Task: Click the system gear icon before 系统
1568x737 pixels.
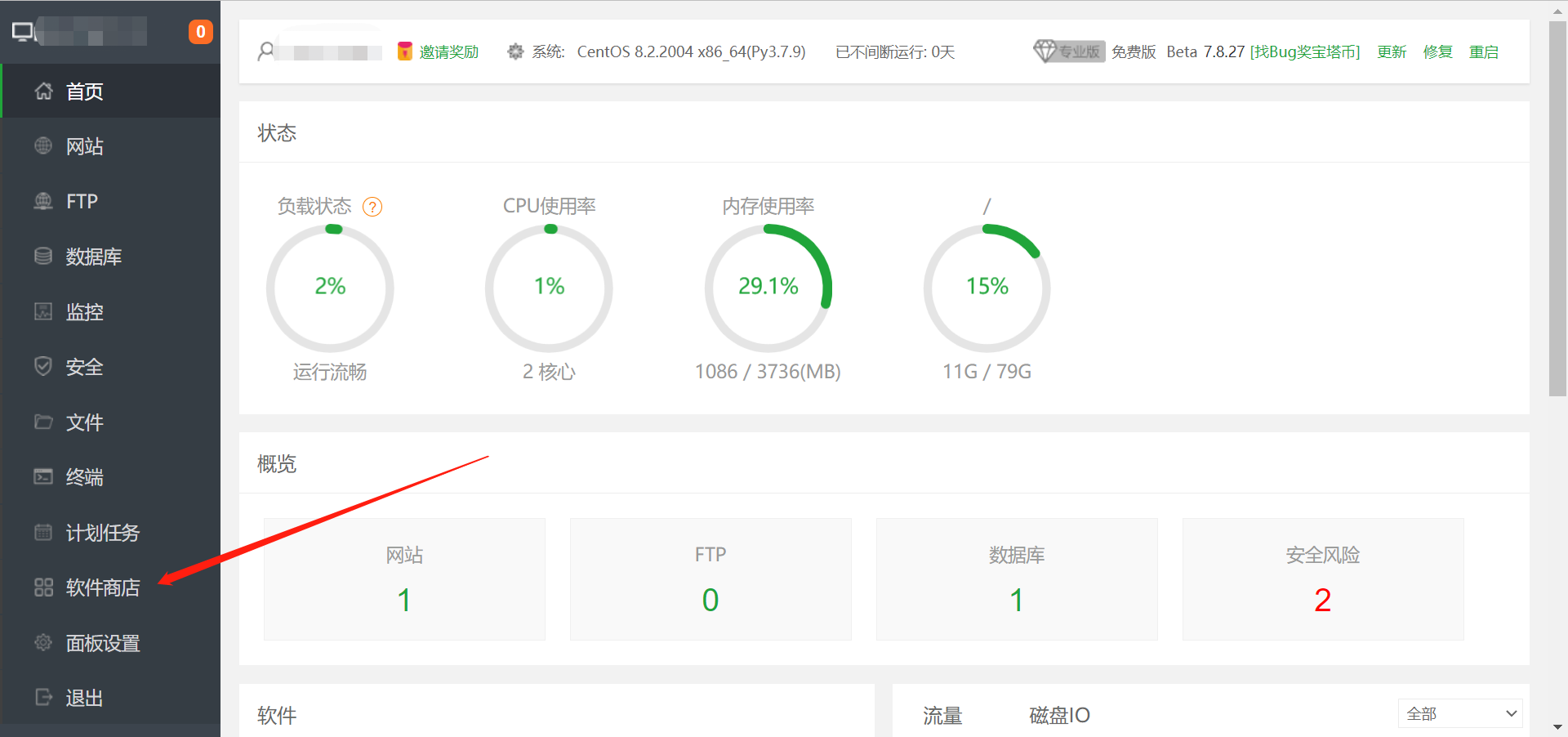Action: [515, 51]
